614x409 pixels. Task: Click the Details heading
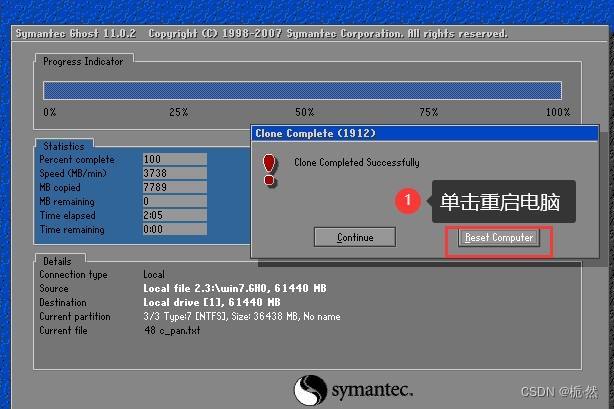tap(57, 261)
